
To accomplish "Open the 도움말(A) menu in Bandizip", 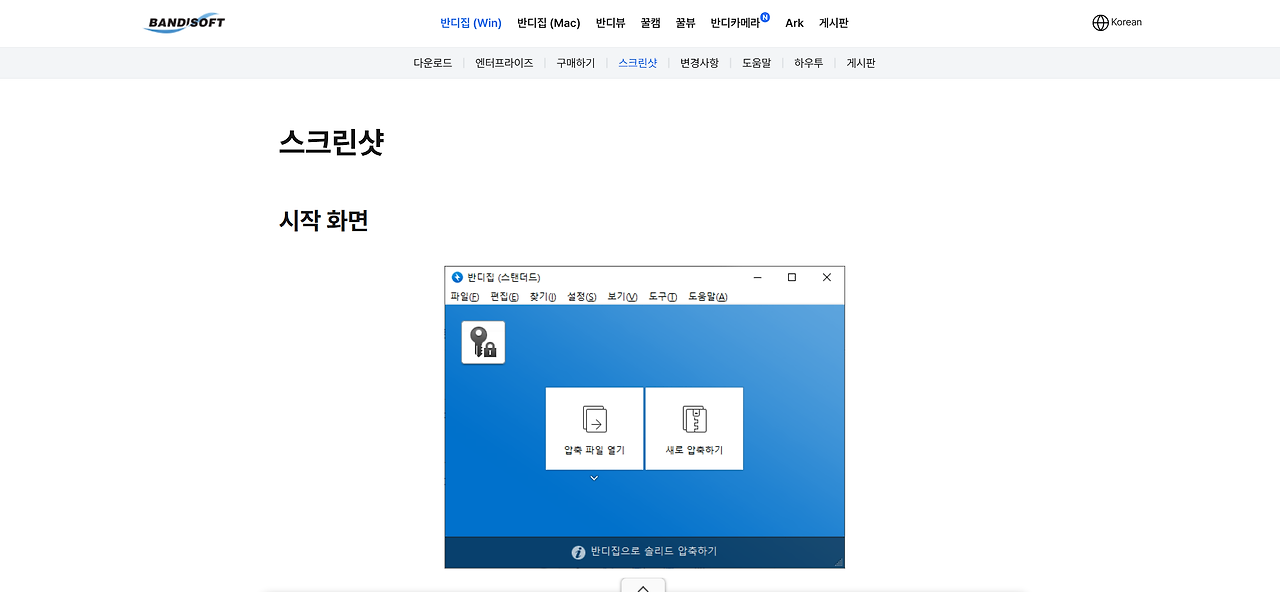I will click(707, 297).
